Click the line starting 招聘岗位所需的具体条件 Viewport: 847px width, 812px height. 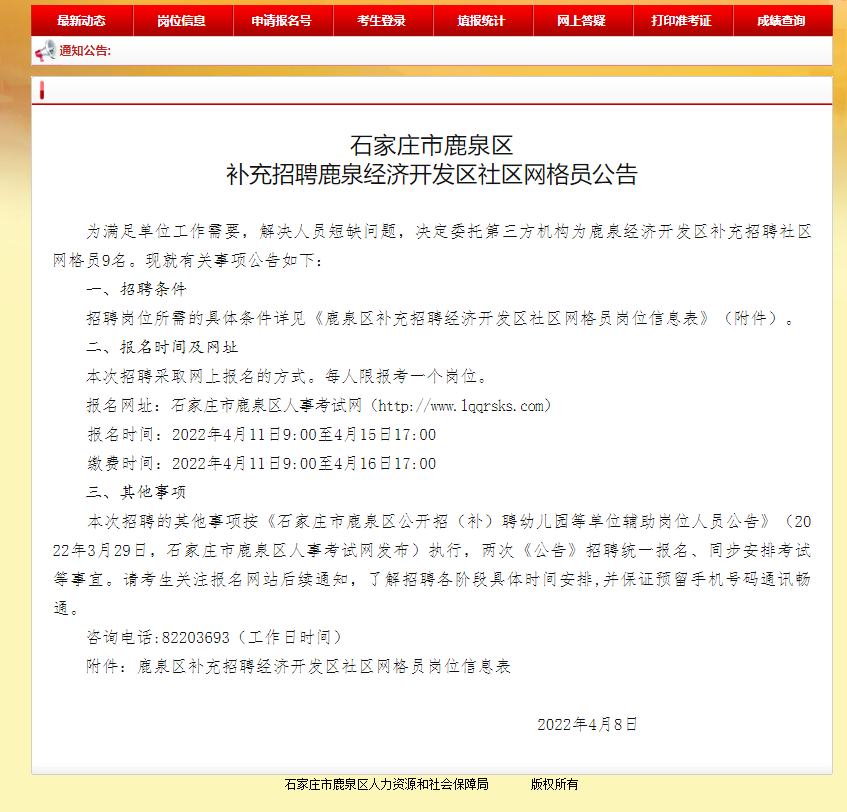click(x=440, y=319)
